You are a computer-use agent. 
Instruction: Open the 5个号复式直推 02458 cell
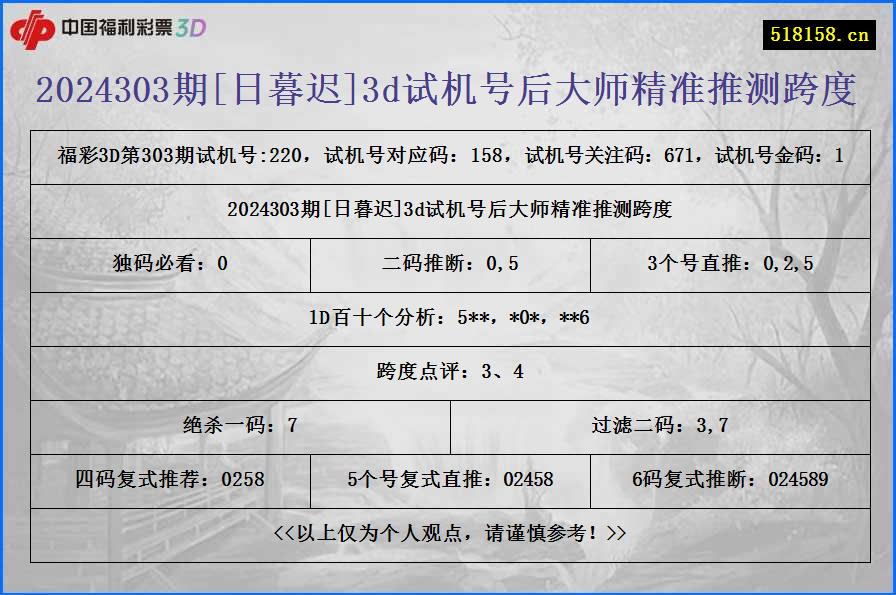(x=448, y=479)
